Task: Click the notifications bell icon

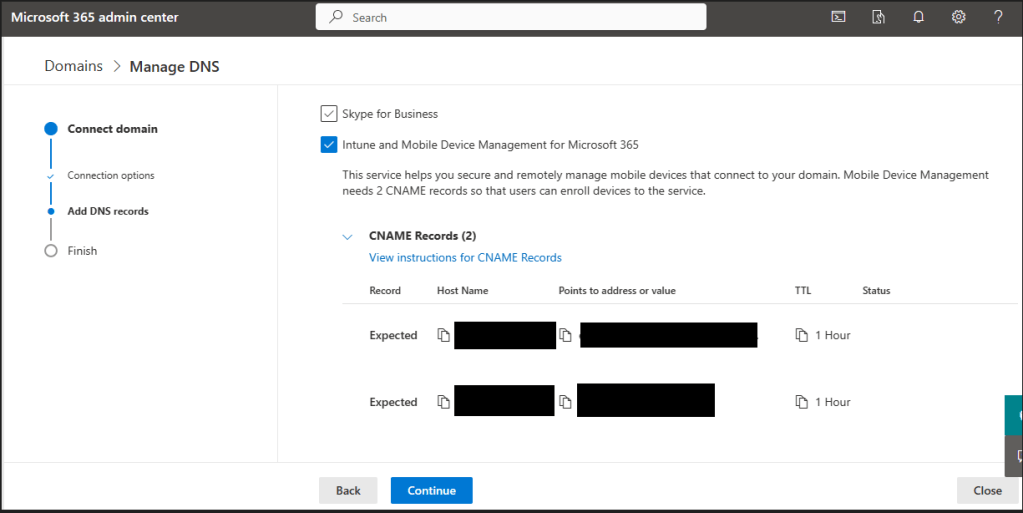Action: [x=918, y=17]
